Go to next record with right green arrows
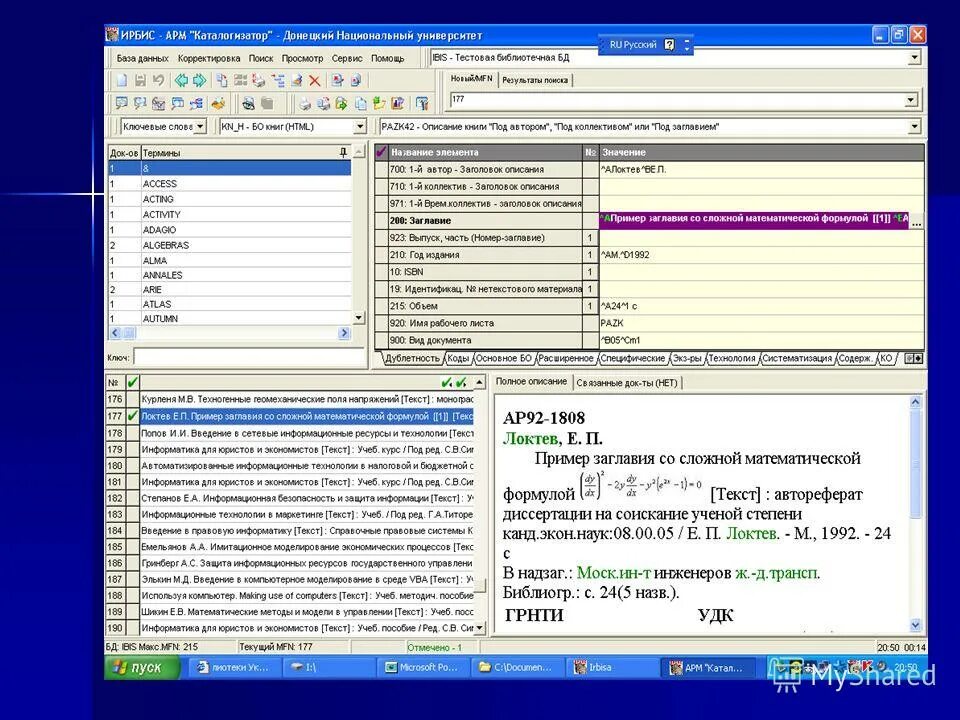Viewport: 960px width, 720px height. tap(200, 80)
